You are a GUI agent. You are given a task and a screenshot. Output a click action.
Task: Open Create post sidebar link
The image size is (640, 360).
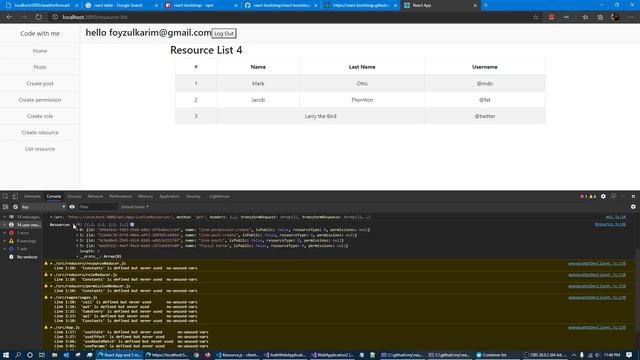(x=40, y=84)
